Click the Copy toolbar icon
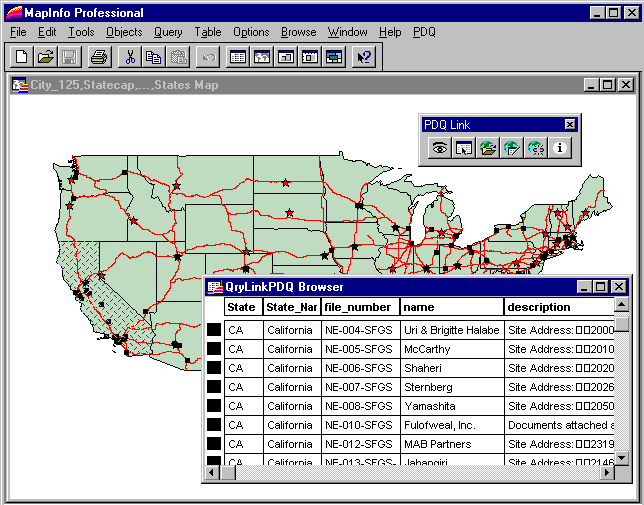Image resolution: width=644 pixels, height=505 pixels. tap(154, 57)
